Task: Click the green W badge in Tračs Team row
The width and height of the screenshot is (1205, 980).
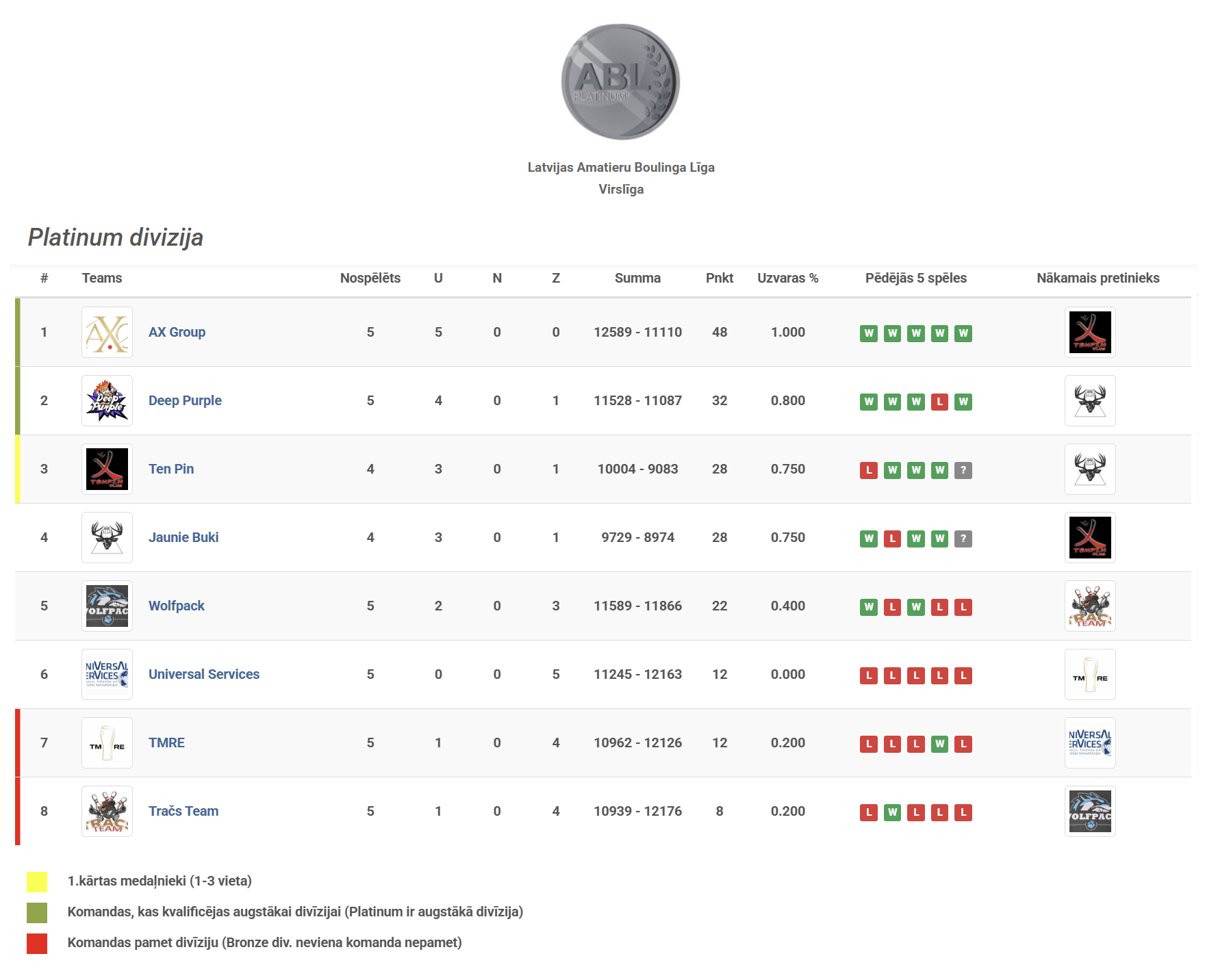Action: 892,812
